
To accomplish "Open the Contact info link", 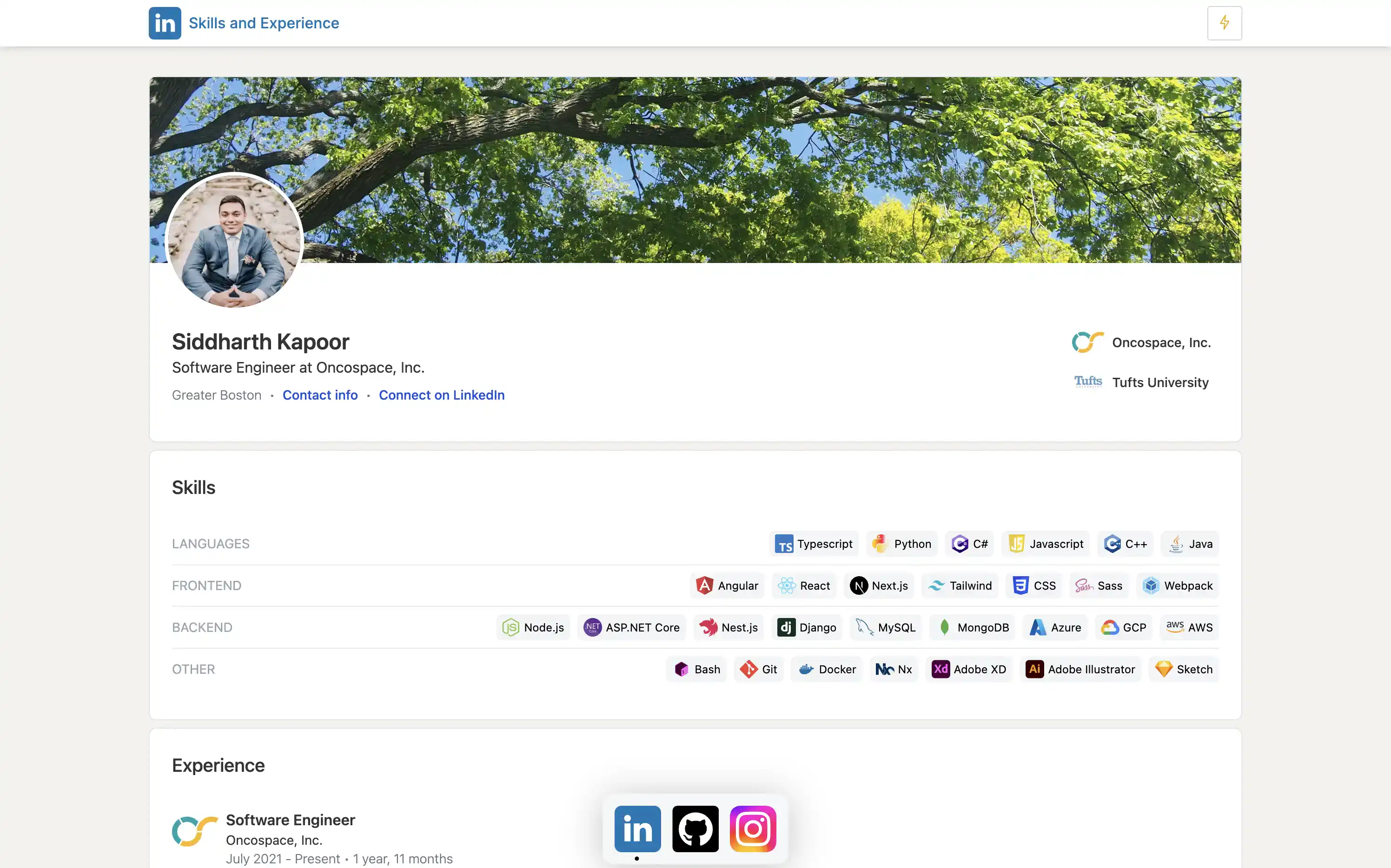I will coord(320,395).
